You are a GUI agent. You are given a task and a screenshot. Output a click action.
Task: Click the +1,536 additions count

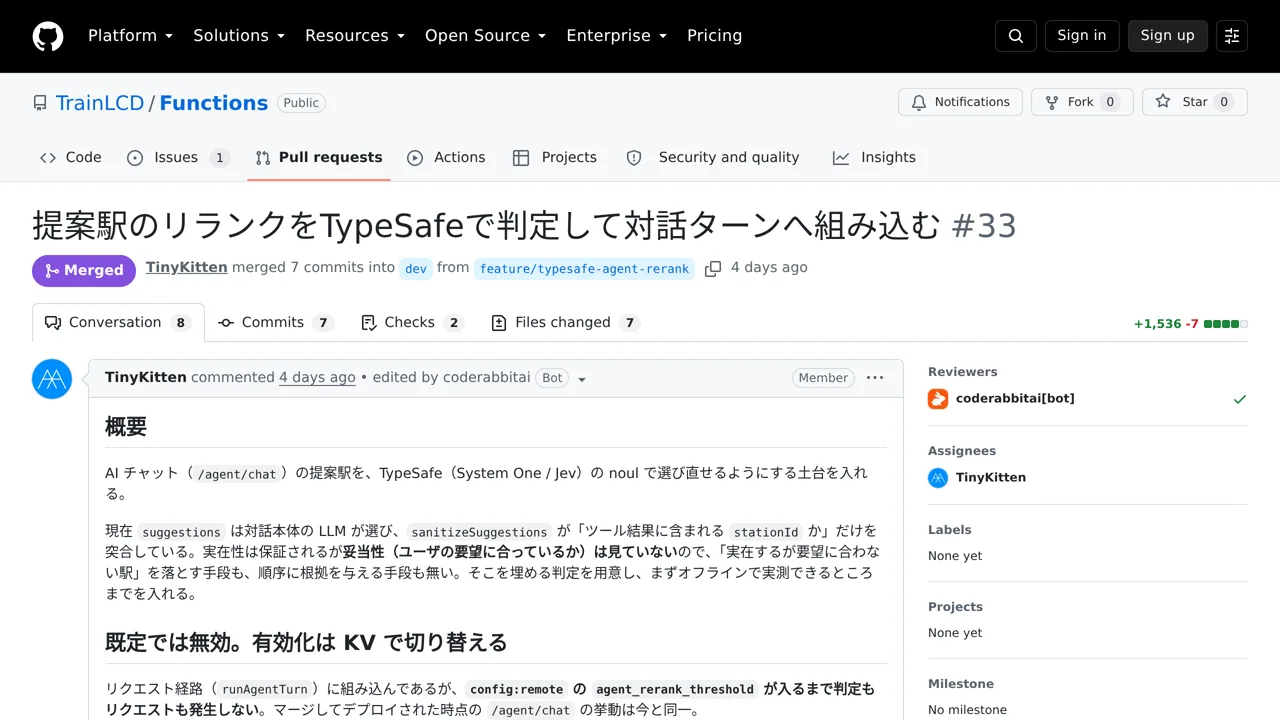click(x=1158, y=324)
